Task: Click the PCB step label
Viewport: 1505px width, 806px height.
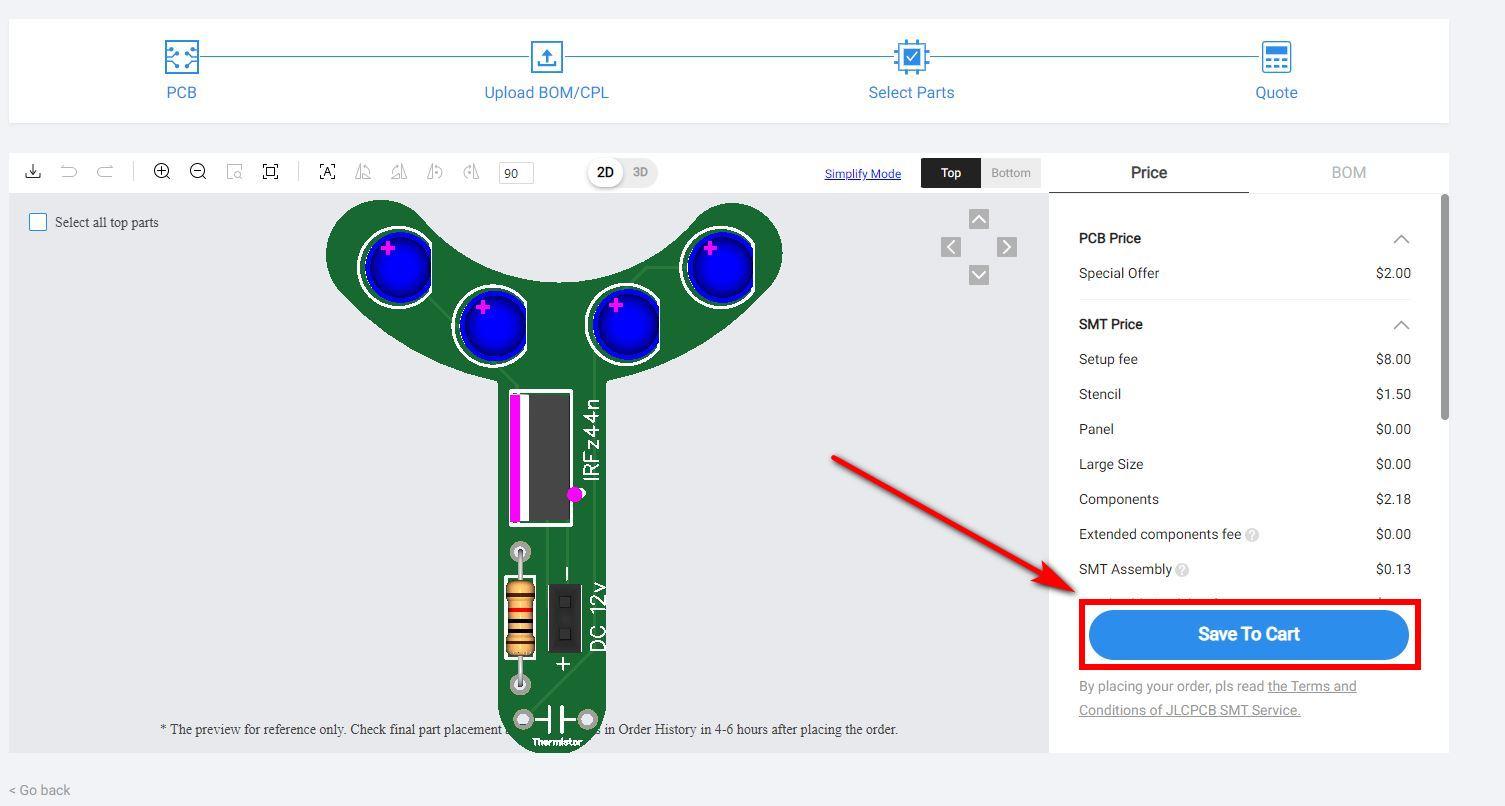Action: 182,92
